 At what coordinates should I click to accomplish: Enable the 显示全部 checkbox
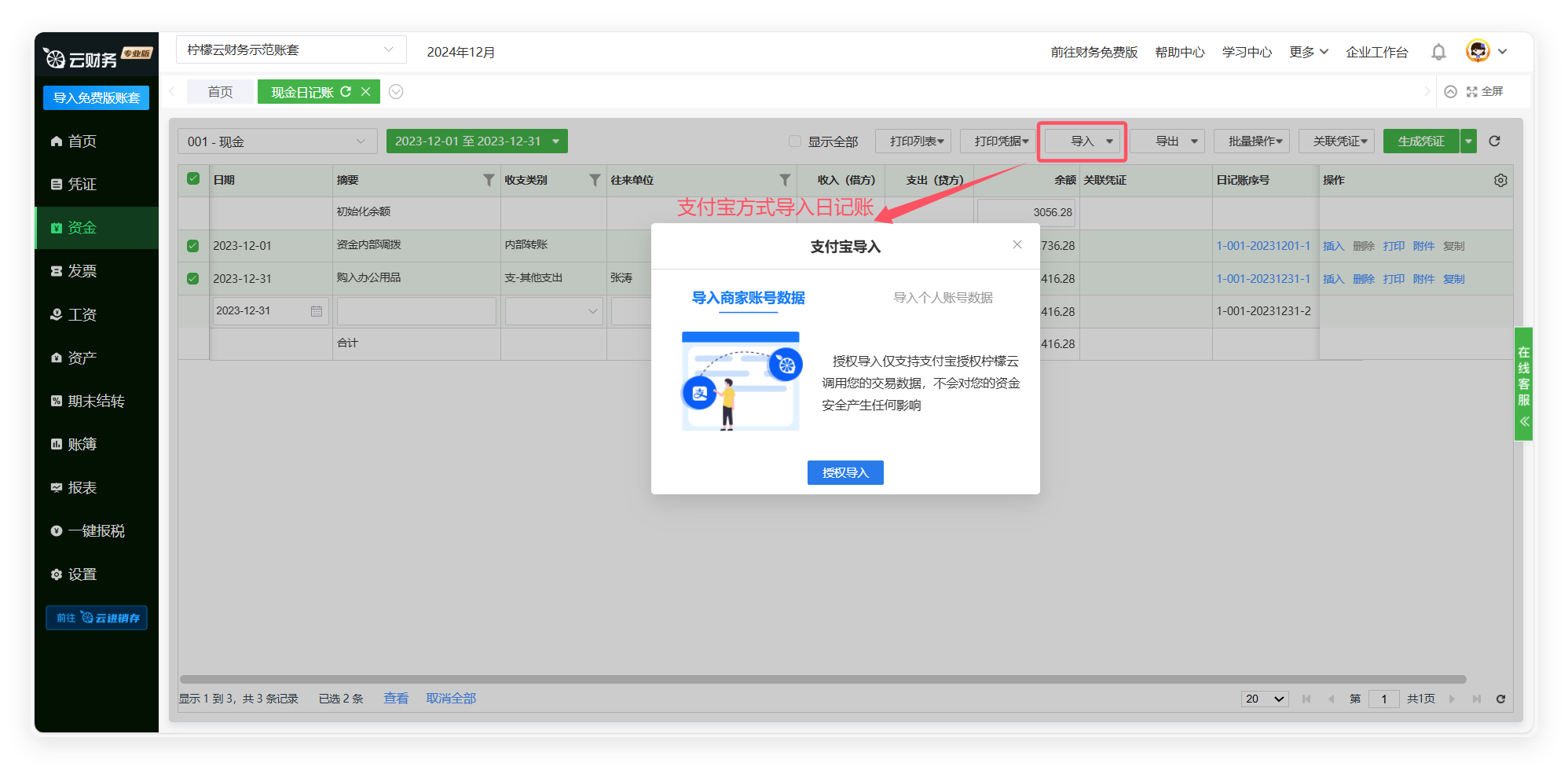[795, 141]
